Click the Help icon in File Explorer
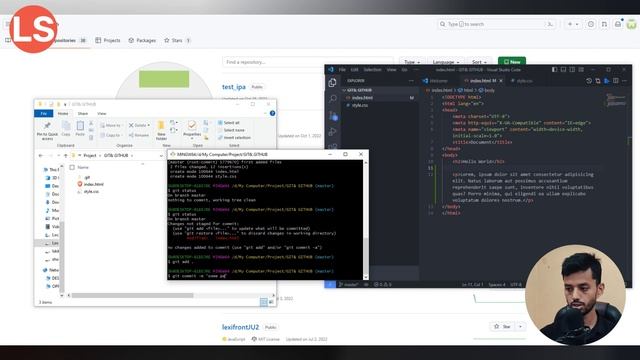 click(x=272, y=113)
